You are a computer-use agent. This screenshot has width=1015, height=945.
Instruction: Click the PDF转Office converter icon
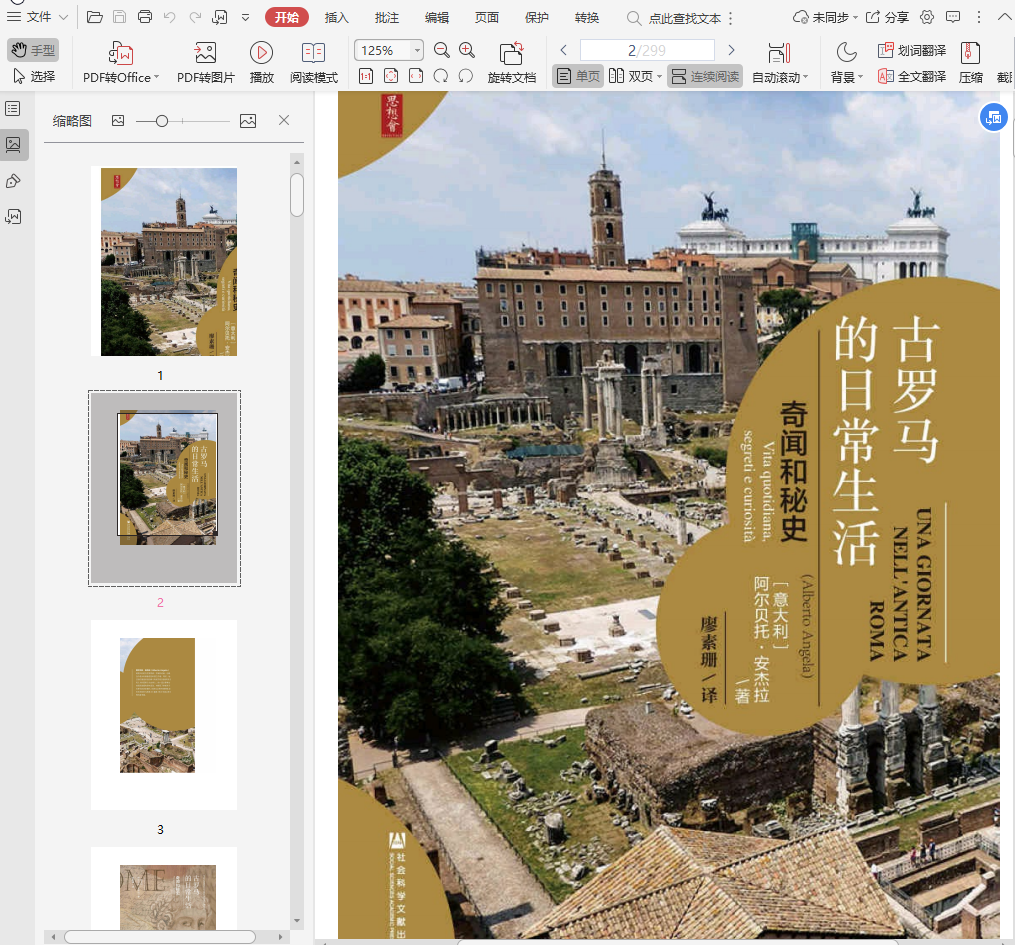coord(120,54)
